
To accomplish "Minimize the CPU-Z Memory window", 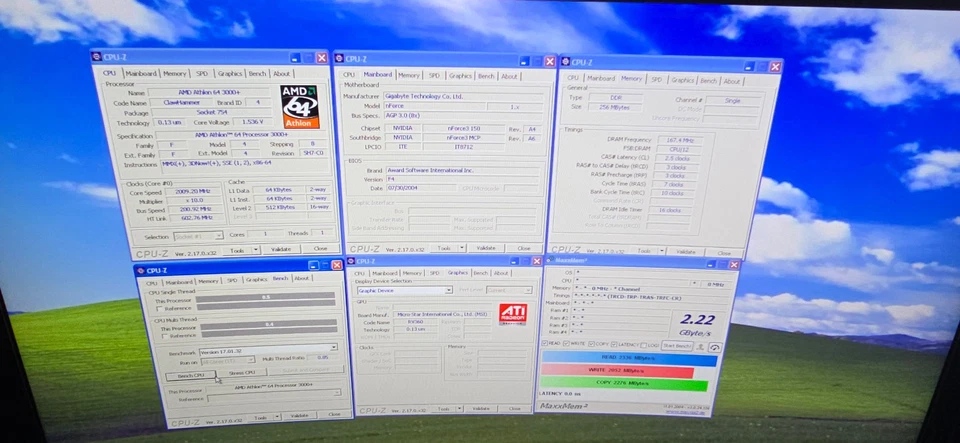I will pyautogui.click(x=749, y=67).
